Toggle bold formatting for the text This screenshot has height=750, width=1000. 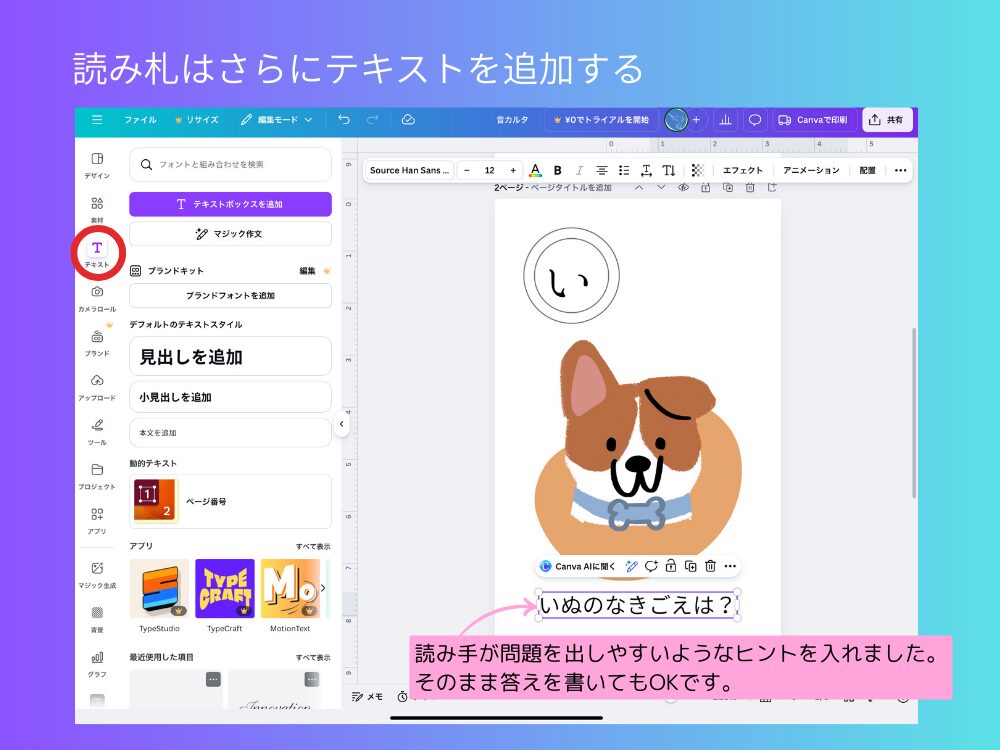[558, 170]
